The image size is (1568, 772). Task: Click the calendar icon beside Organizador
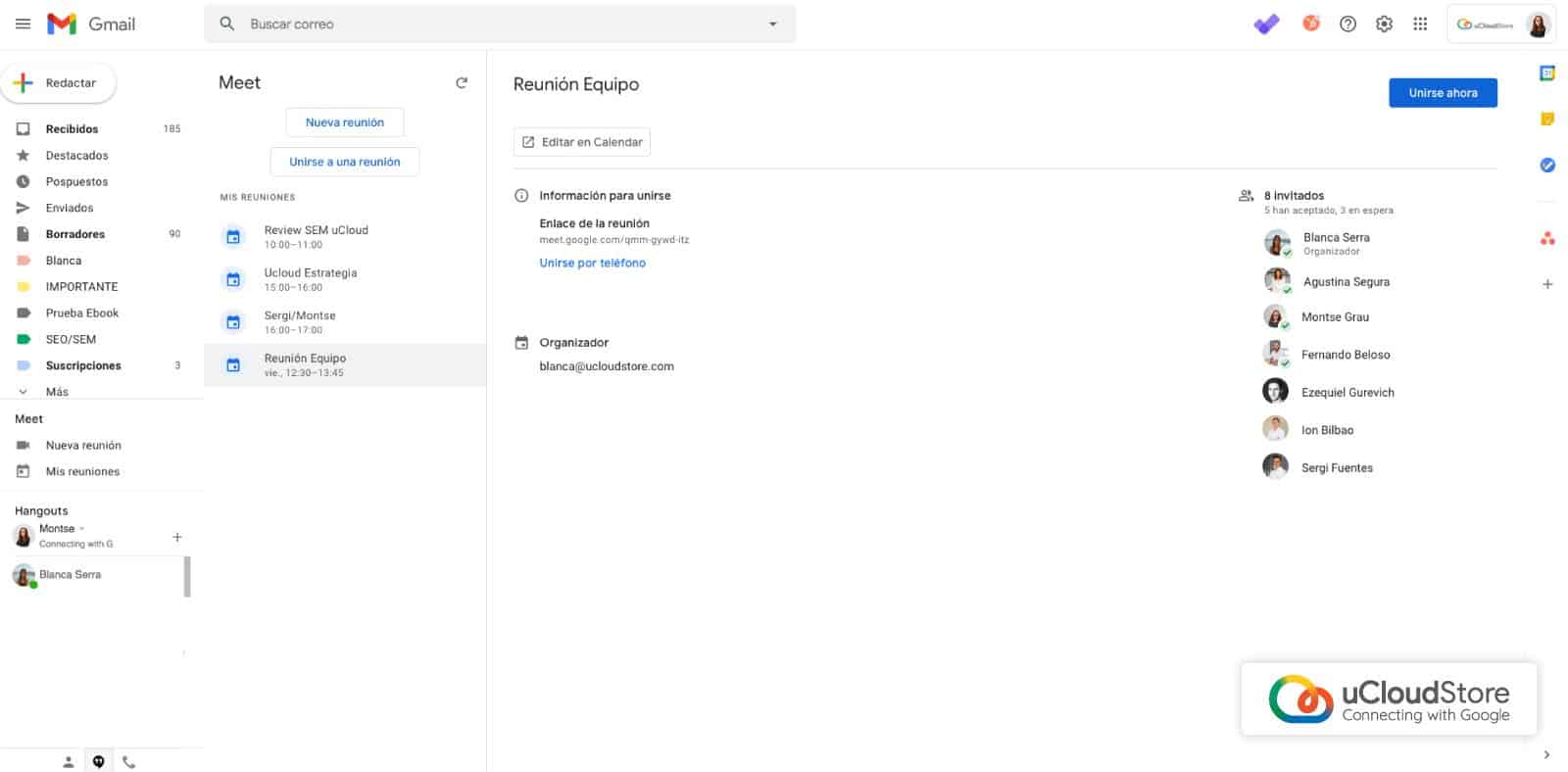click(521, 342)
